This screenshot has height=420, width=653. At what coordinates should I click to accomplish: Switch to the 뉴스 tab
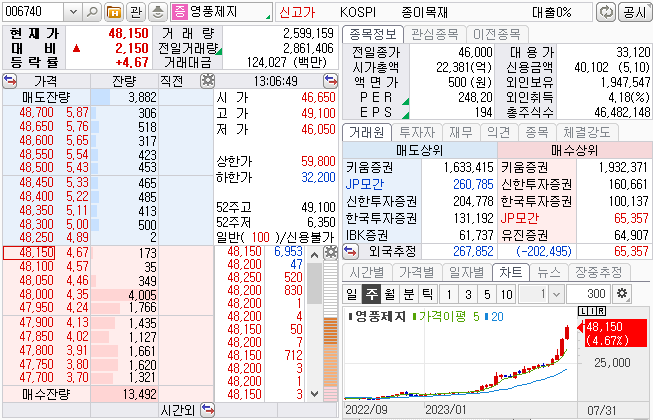click(548, 272)
